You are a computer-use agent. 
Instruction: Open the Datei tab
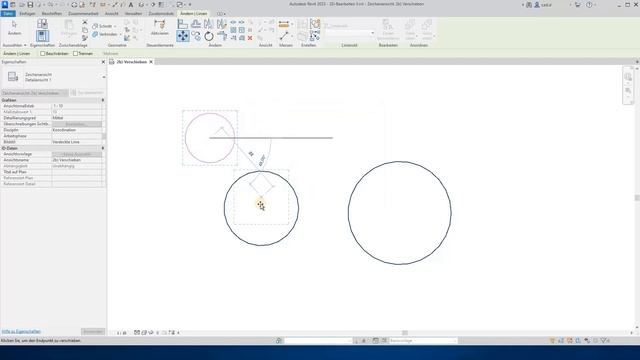click(x=8, y=13)
